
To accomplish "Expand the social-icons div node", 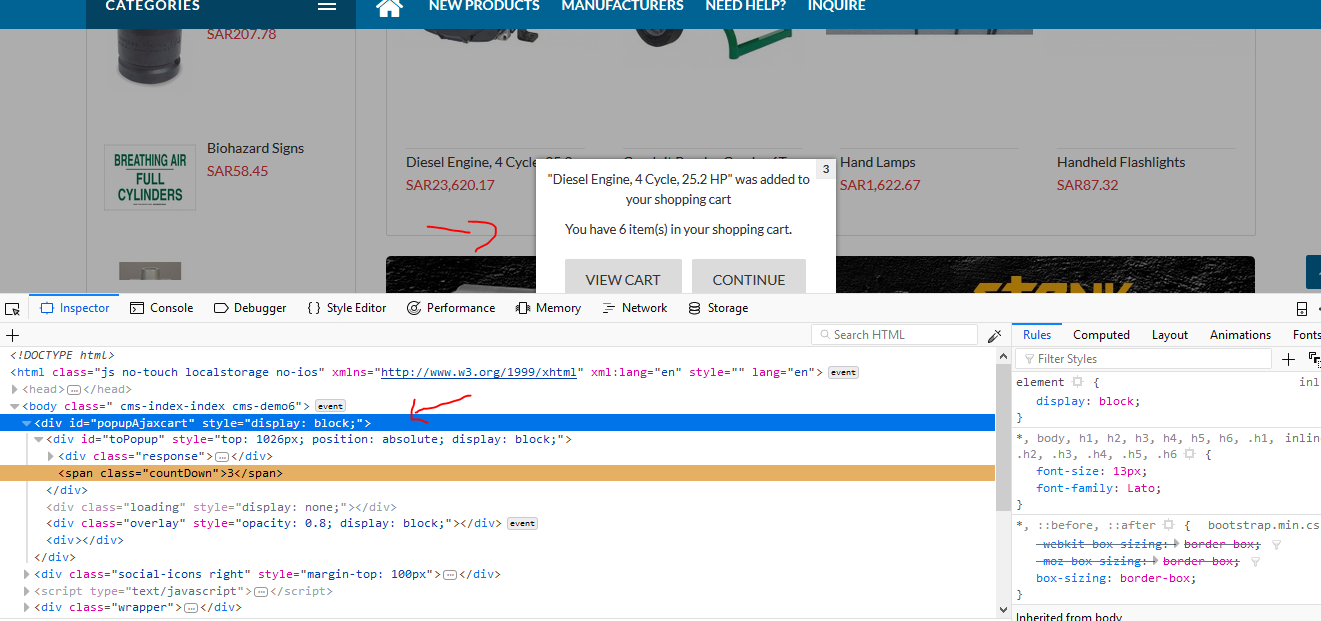I will (27, 574).
